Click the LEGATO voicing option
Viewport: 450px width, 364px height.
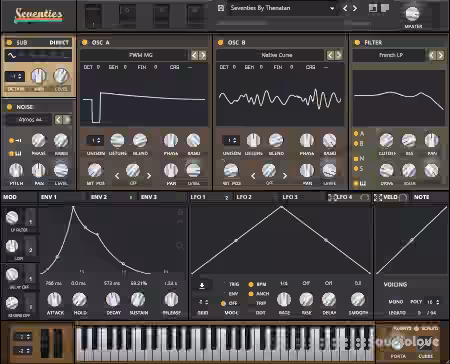(x=397, y=313)
